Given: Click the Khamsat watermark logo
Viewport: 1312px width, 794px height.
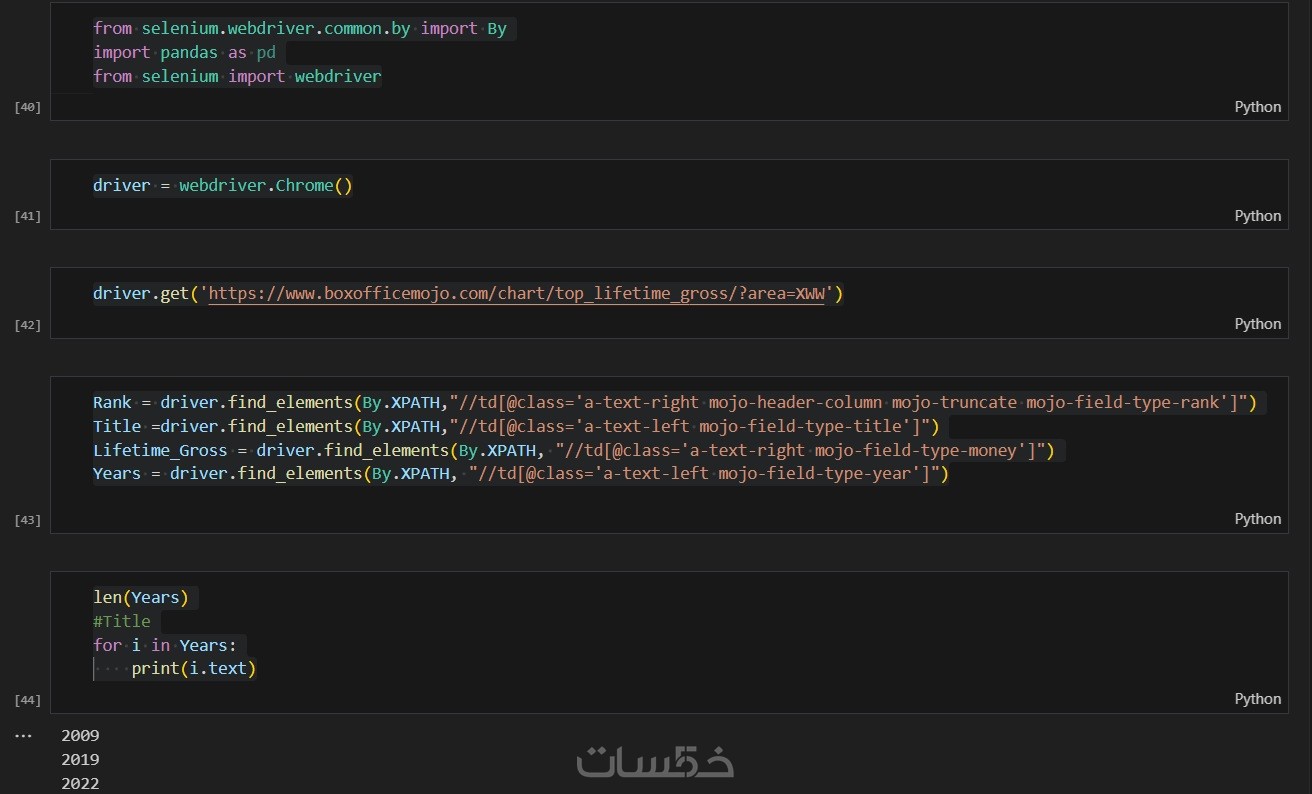Looking at the screenshot, I should 655,762.
